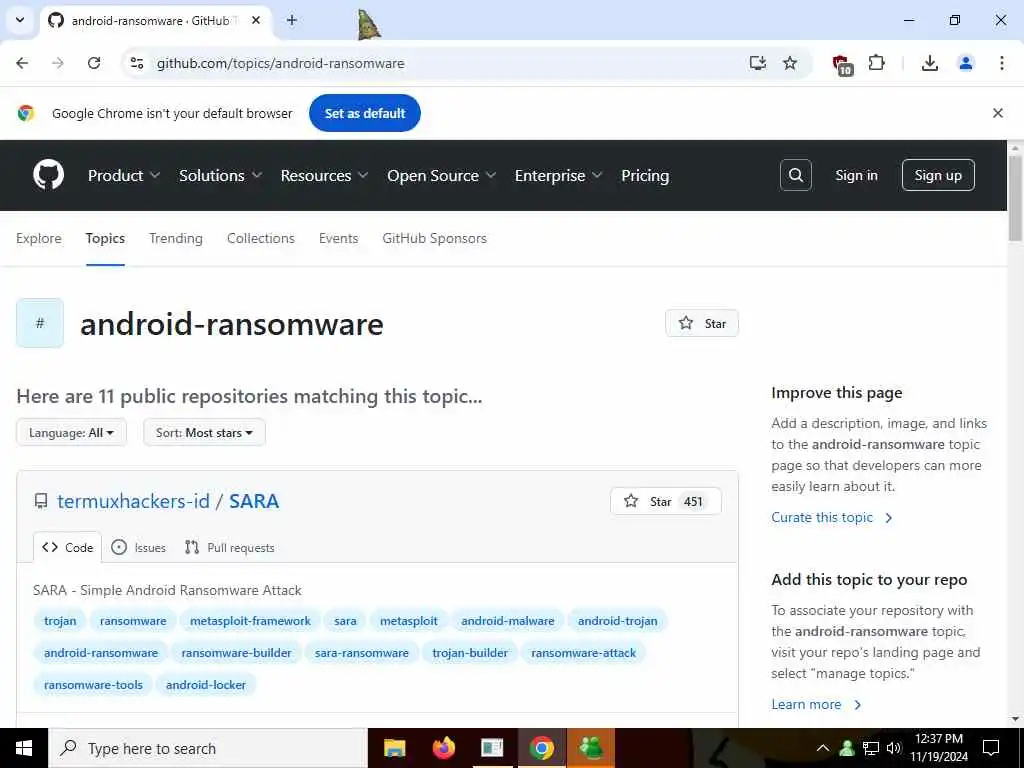Click the repository icon next to termuxhackers-id
The width and height of the screenshot is (1024, 768).
40,501
